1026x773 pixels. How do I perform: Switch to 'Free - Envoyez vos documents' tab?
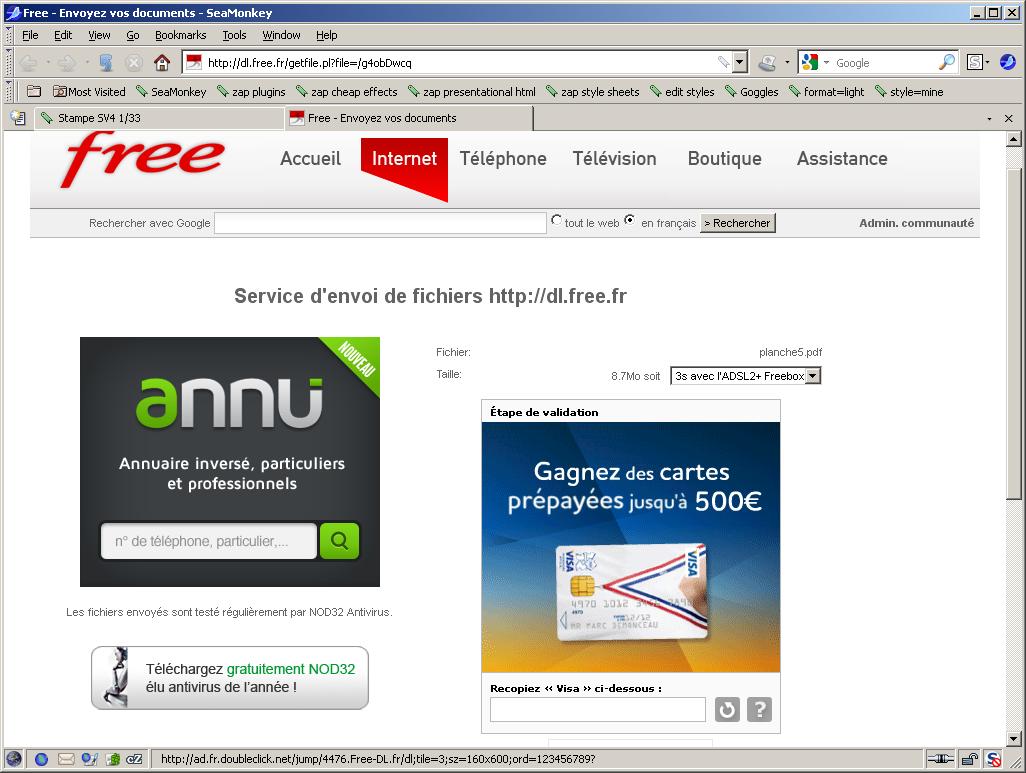409,118
